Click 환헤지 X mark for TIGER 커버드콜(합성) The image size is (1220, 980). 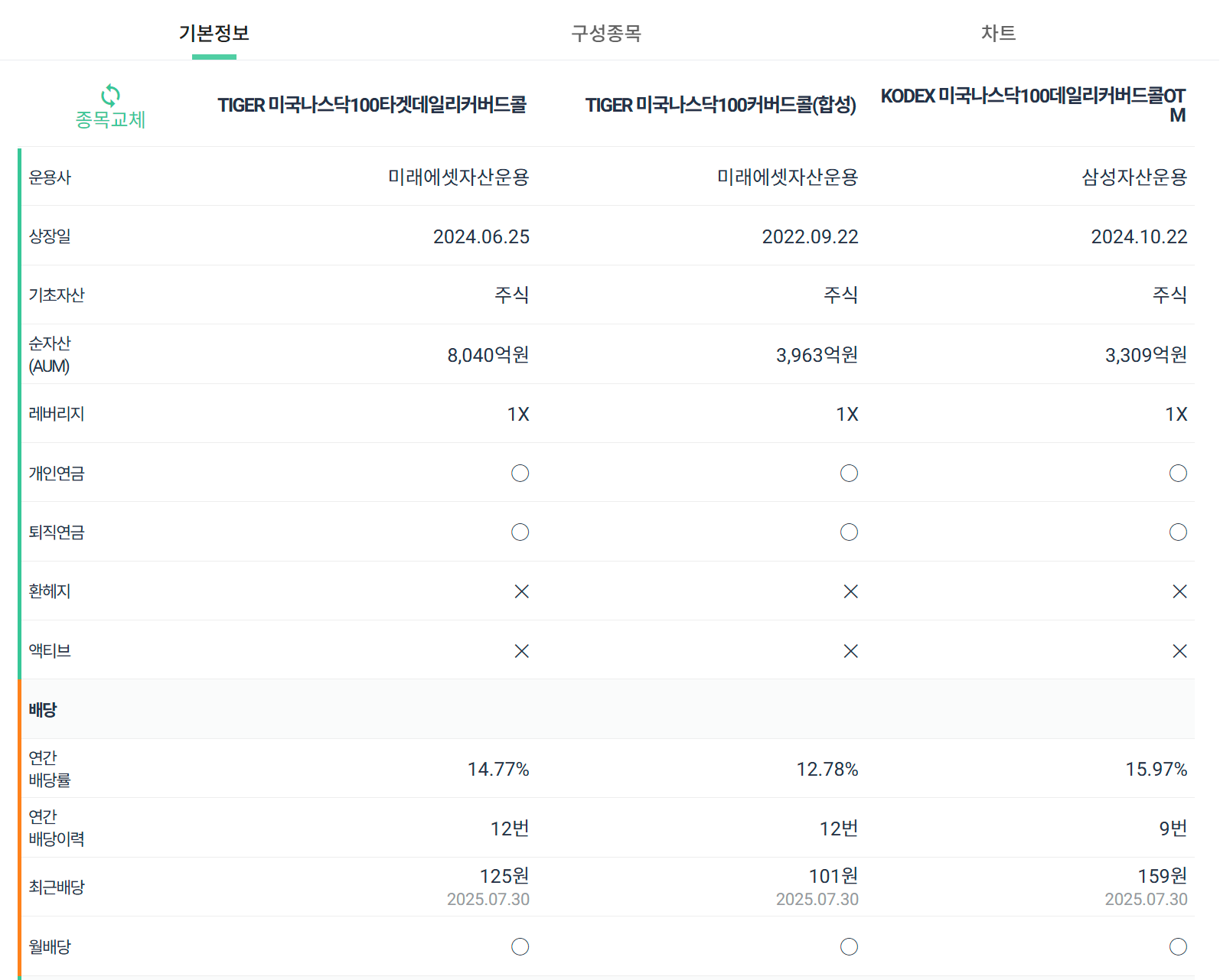click(851, 591)
